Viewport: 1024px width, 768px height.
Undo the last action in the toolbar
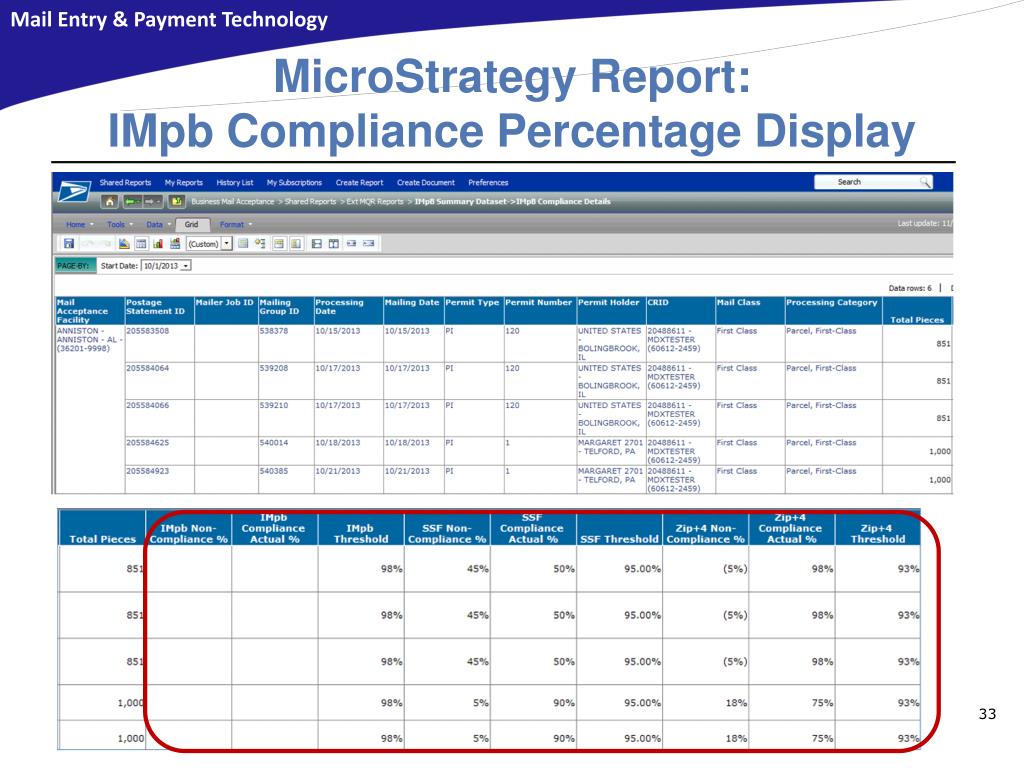point(89,244)
